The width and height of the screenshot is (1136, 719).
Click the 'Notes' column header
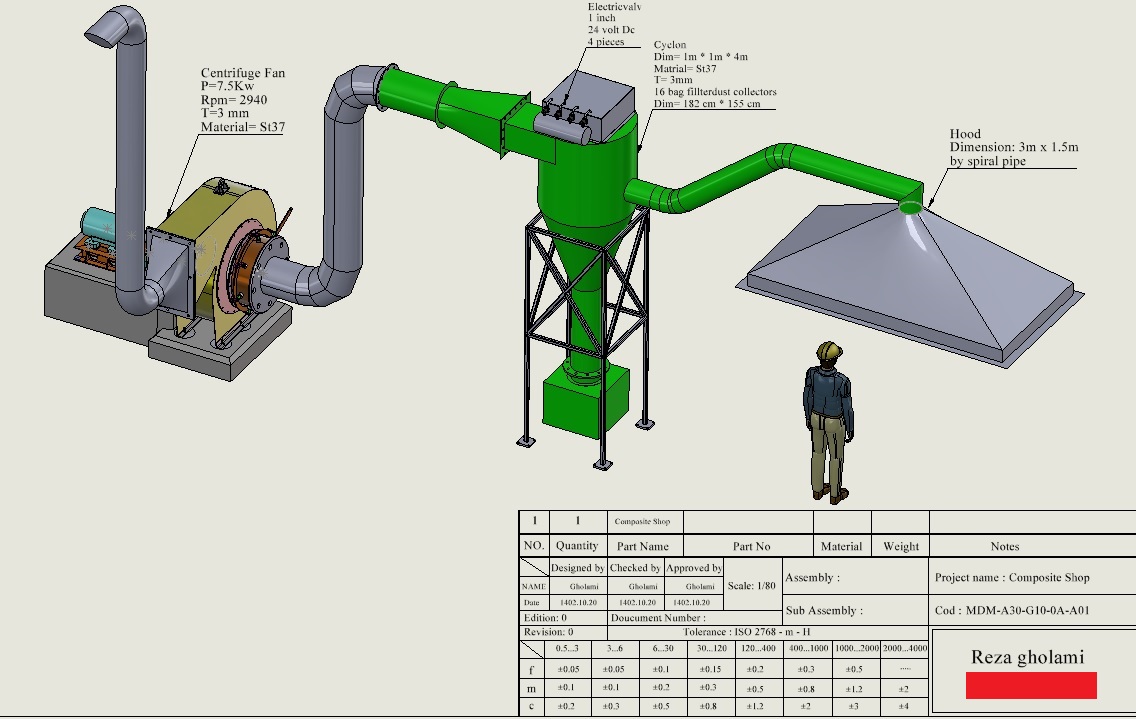tap(1004, 546)
